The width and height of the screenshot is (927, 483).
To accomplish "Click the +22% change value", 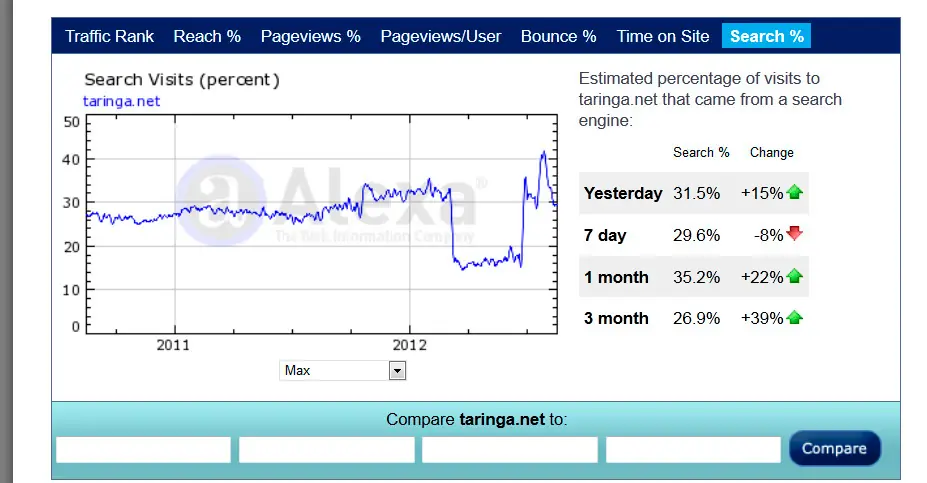I will click(x=762, y=277).
